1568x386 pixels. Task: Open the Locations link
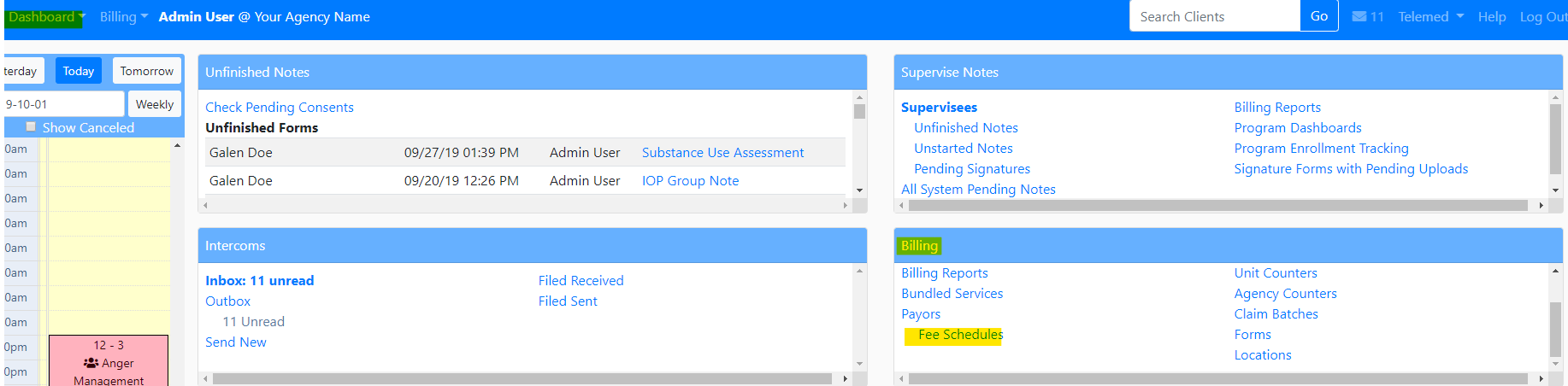coord(1263,355)
